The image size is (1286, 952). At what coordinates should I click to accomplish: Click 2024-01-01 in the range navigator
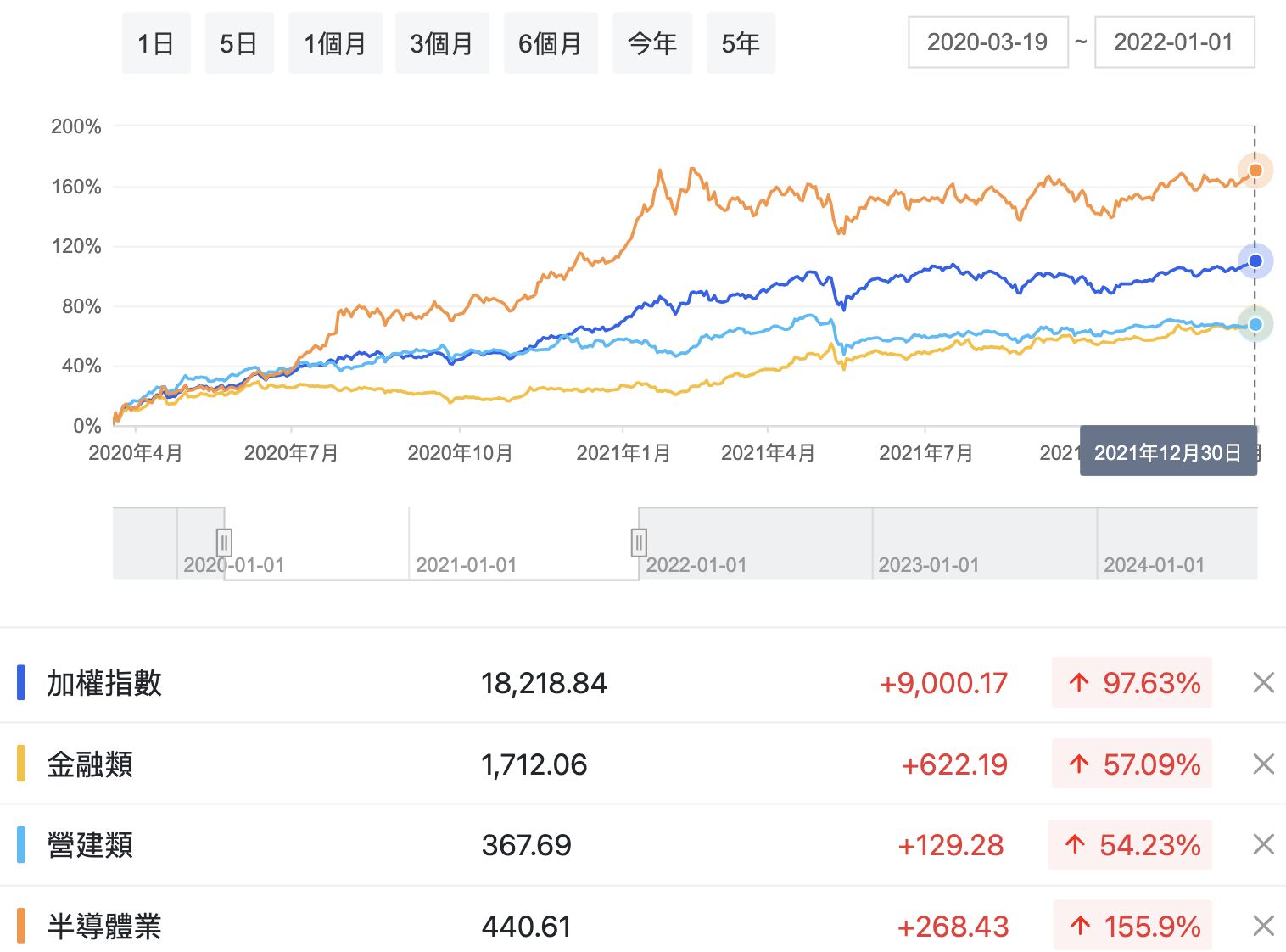click(x=1154, y=565)
